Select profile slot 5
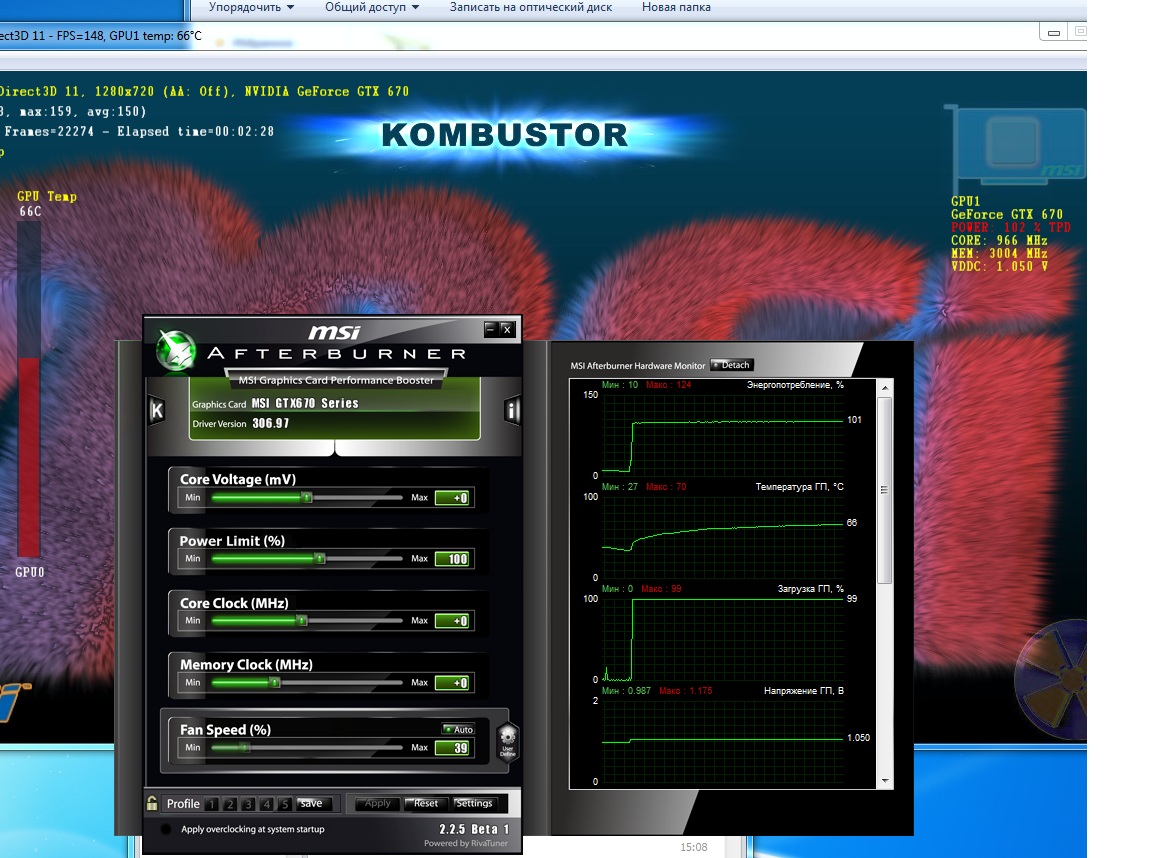1152x858 pixels. 284,804
